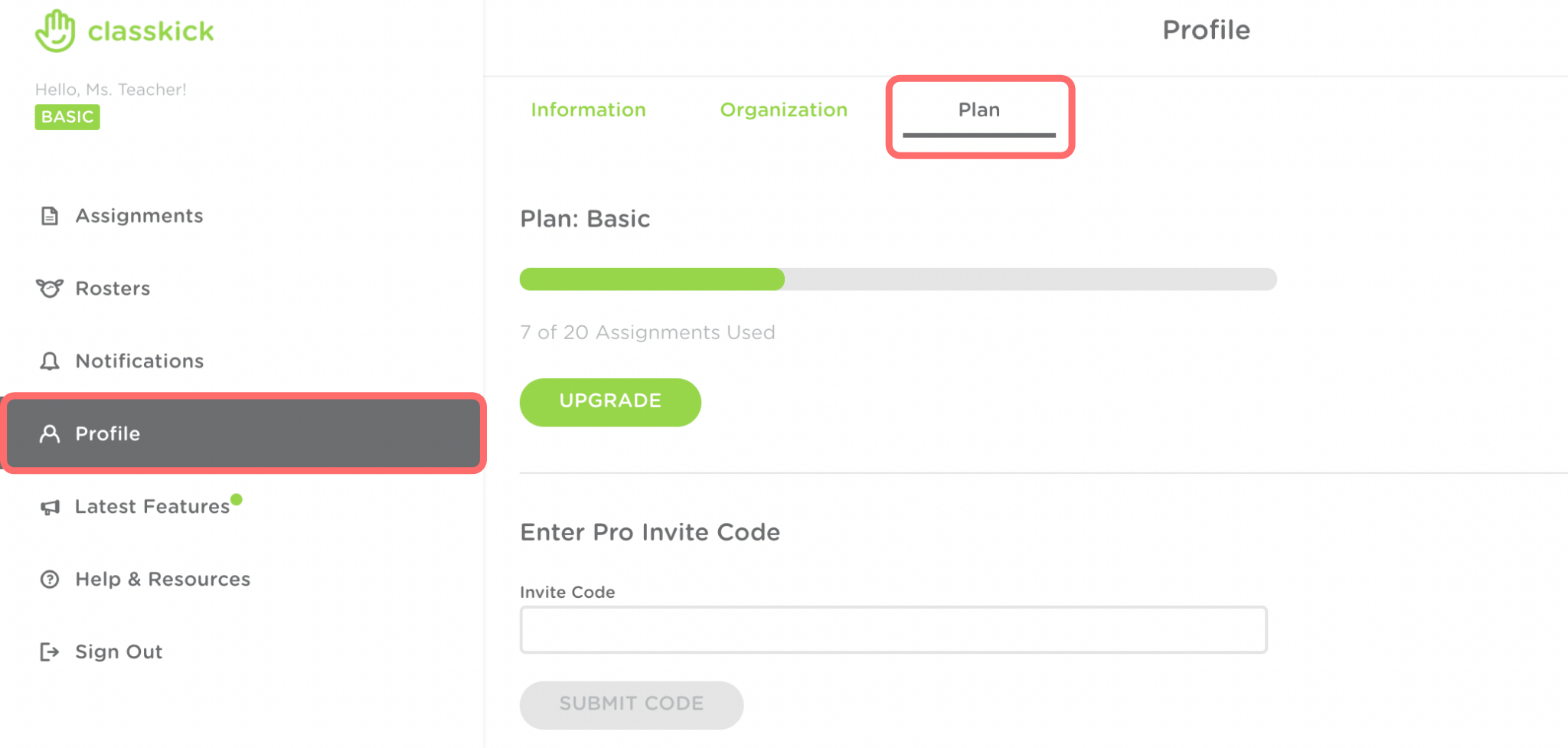Click the Latest Features megaphone icon
Viewport: 1568px width, 748px height.
pos(50,507)
